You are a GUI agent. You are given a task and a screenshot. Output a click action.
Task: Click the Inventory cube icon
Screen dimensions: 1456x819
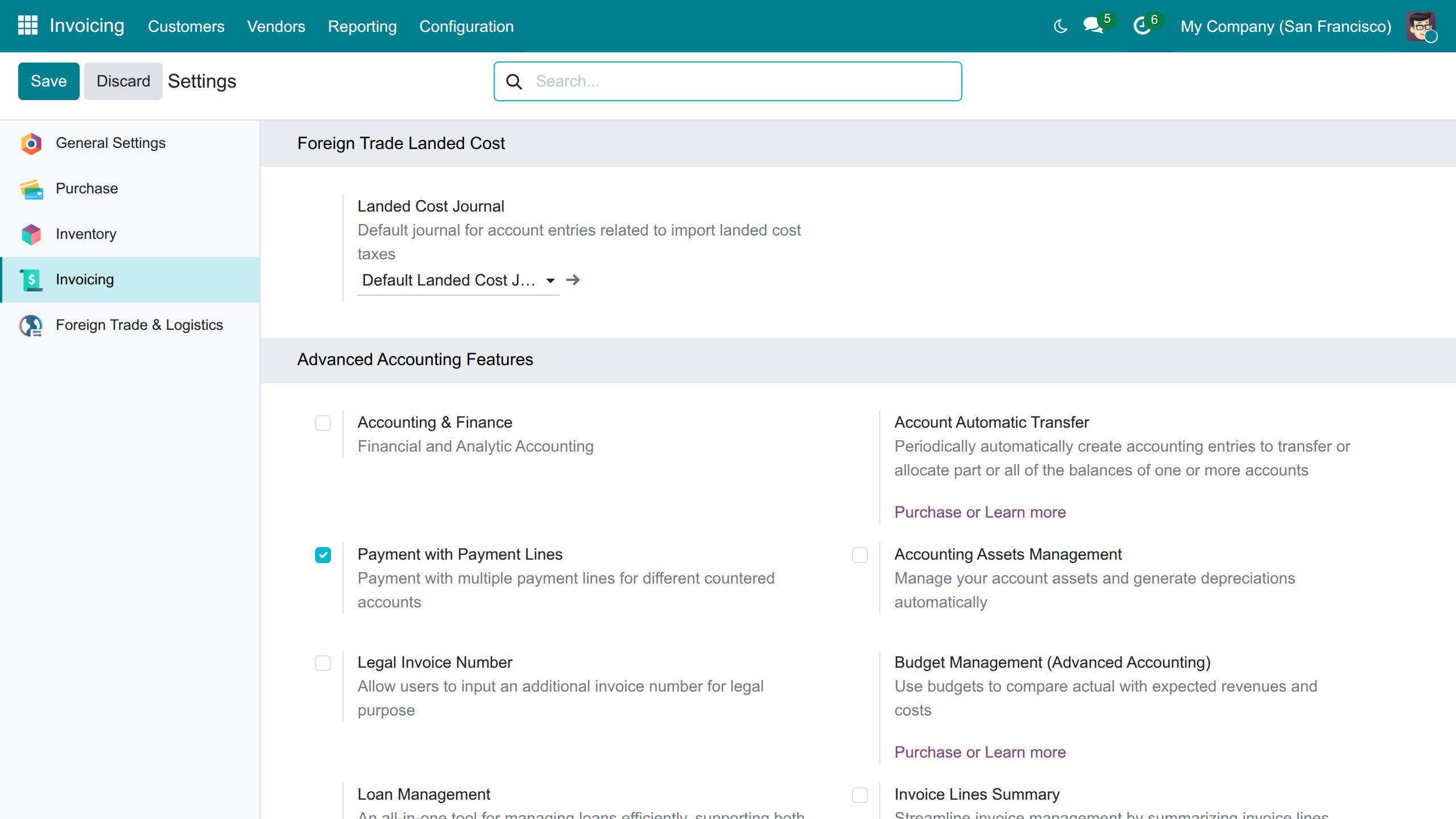(31, 234)
